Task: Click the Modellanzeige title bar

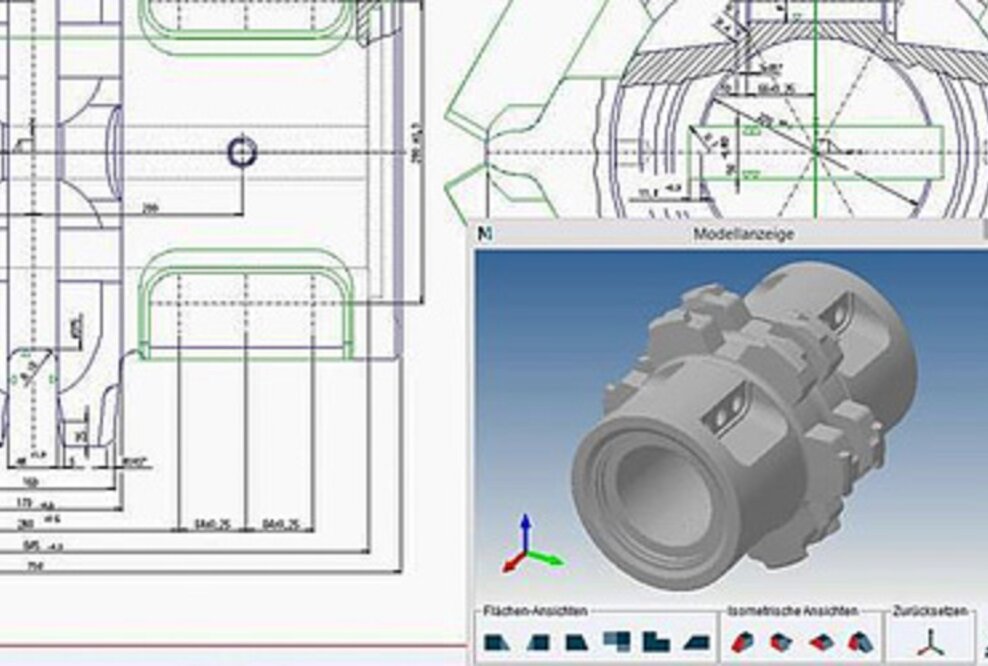Action: tap(745, 233)
